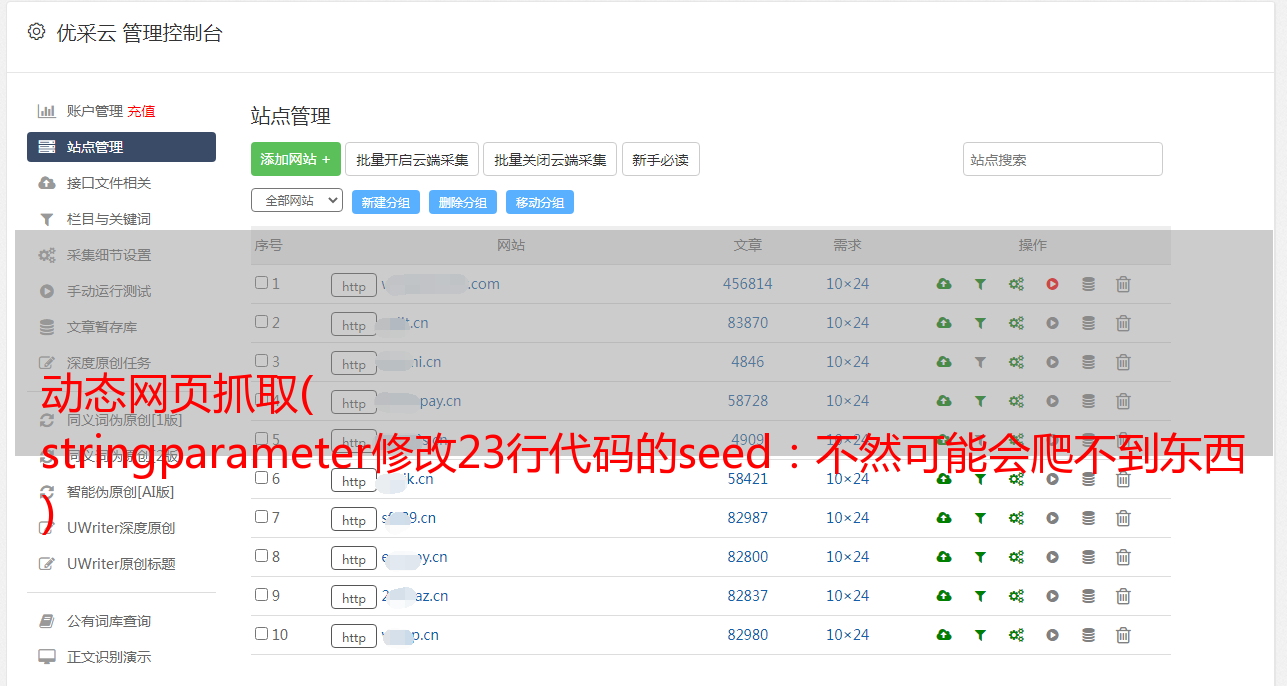
Task: Click database icon in row with 82987
Action: point(1088,518)
